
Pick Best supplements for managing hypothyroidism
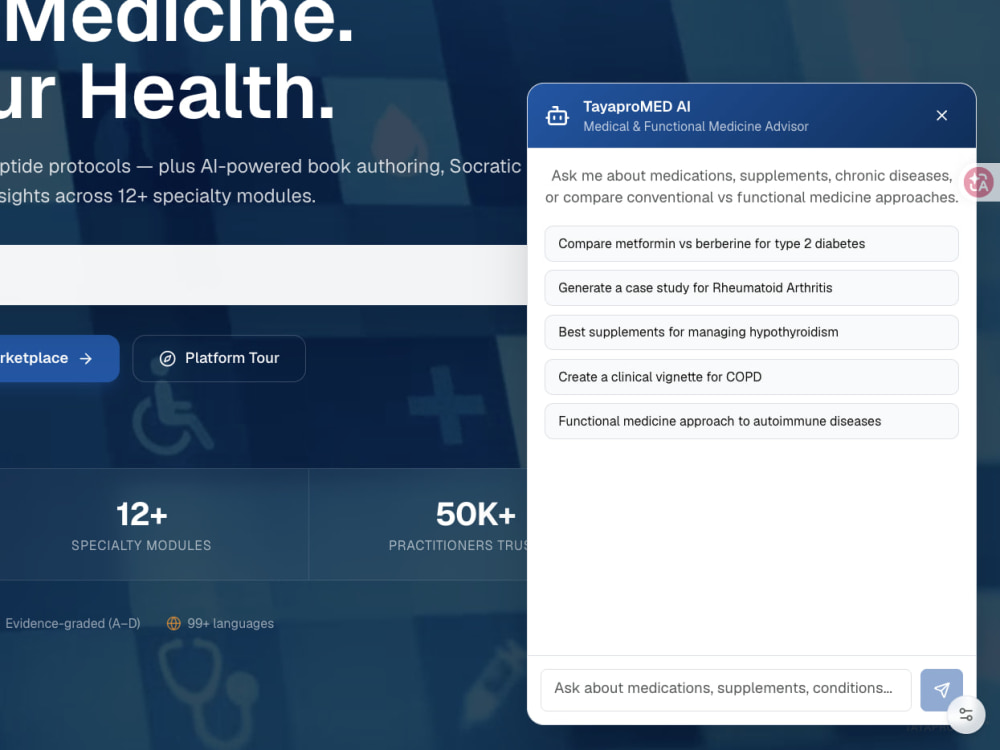click(751, 332)
